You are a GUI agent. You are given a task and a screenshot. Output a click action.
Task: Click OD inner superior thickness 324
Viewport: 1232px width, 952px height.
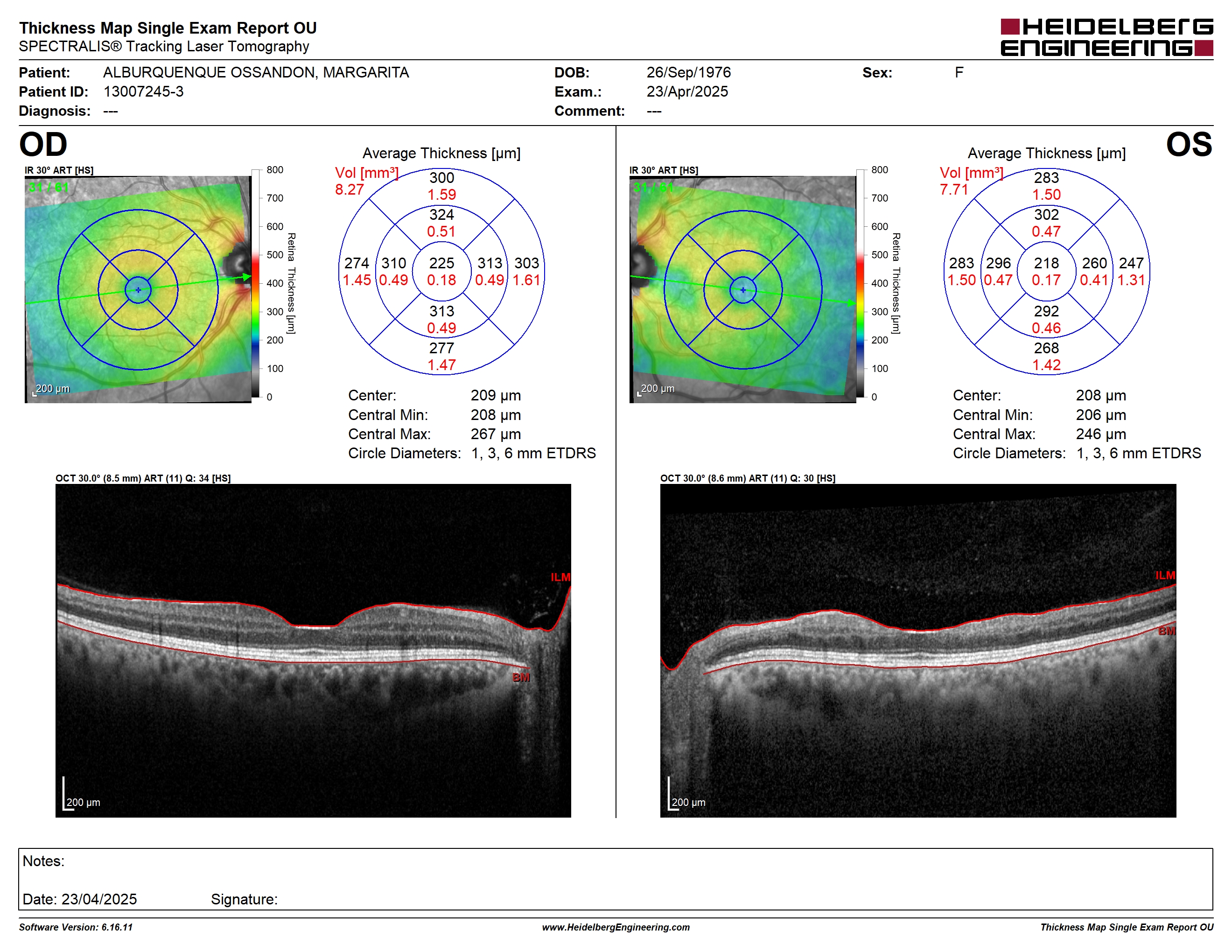click(441, 215)
